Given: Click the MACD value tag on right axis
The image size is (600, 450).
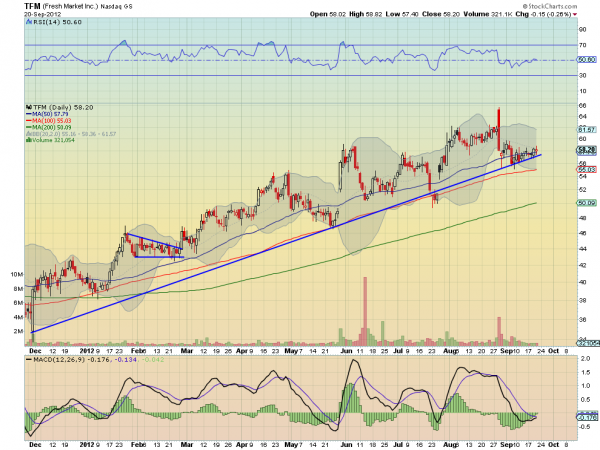Looking at the screenshot, I should point(587,417).
